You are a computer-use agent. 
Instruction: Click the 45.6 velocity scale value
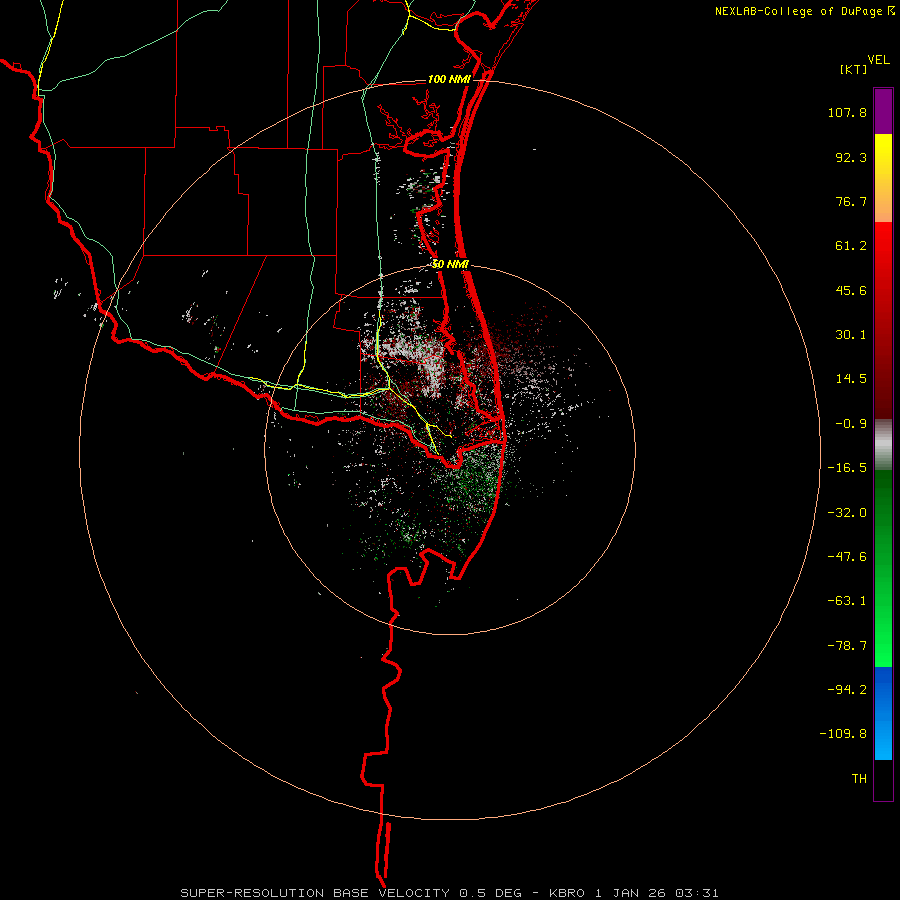851,290
